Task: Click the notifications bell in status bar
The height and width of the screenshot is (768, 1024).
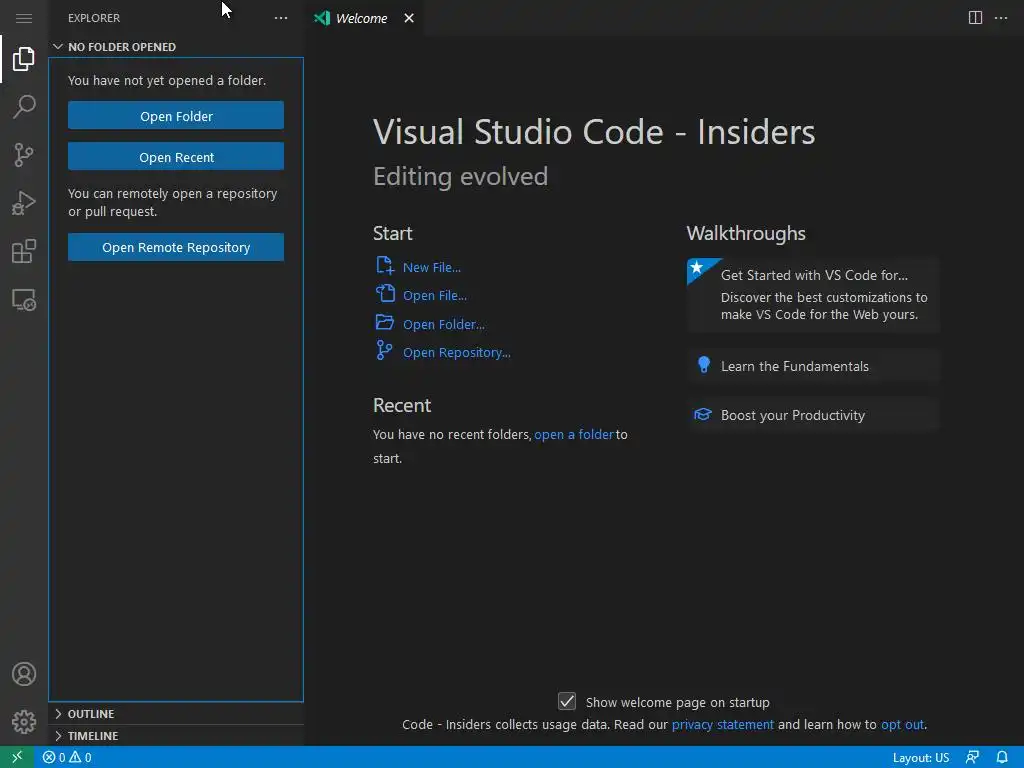Action: point(1001,757)
